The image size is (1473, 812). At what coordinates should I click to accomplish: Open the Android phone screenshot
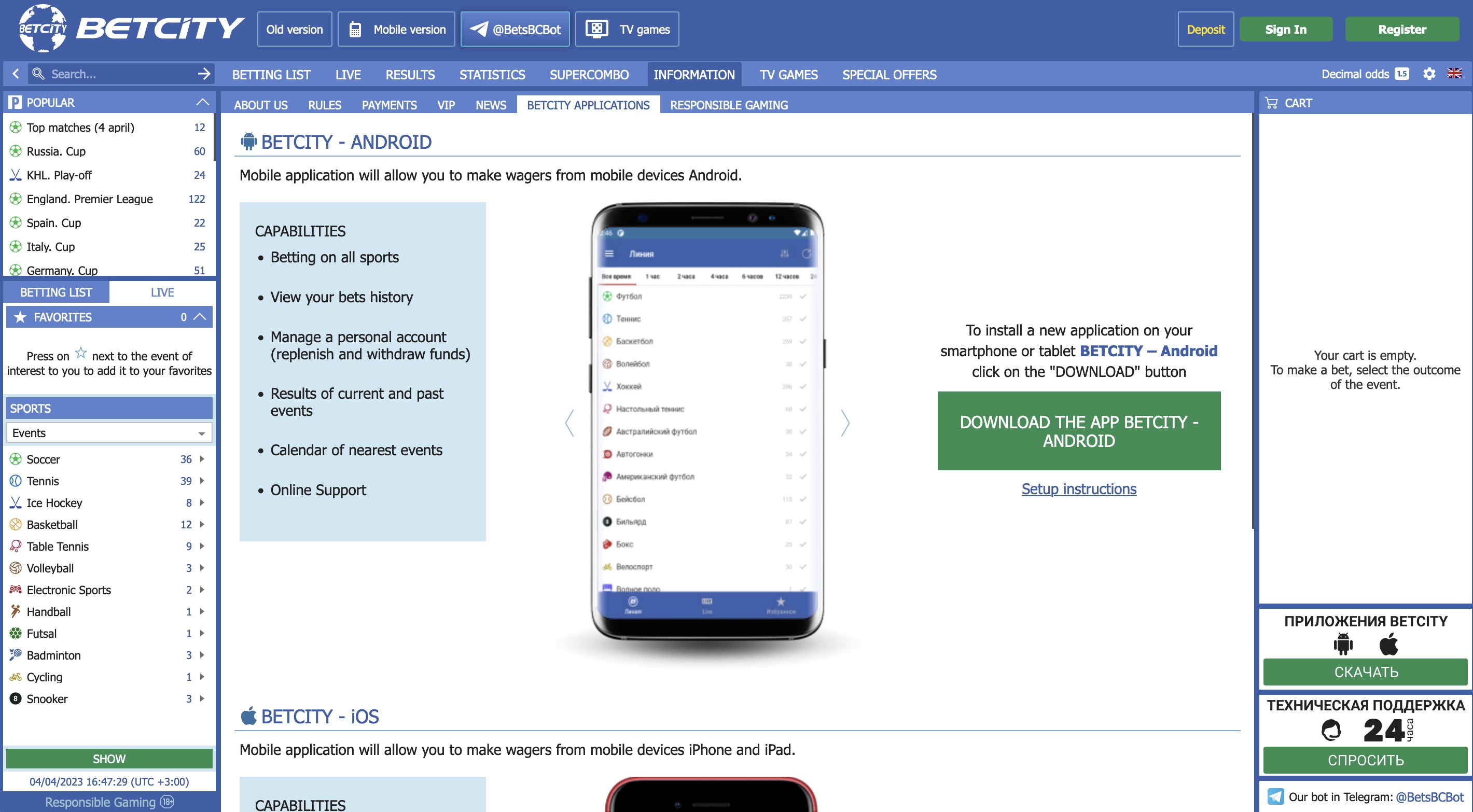click(x=707, y=421)
